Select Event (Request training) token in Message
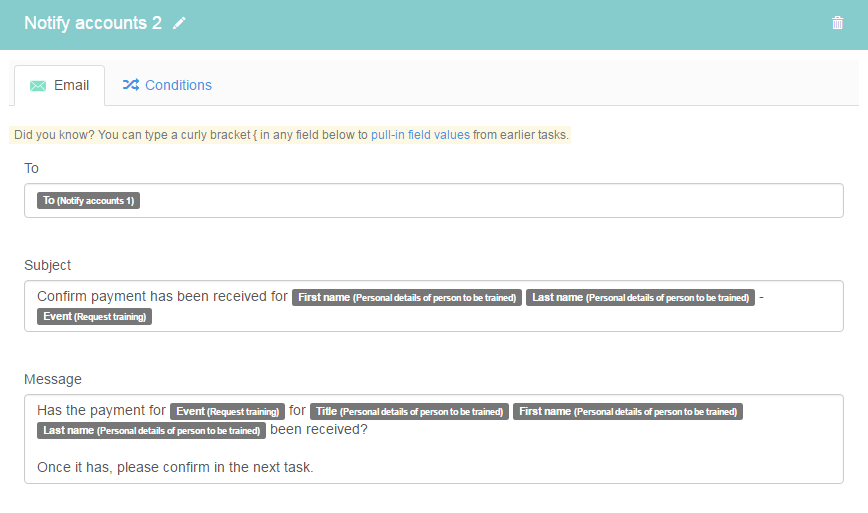Image resolution: width=868 pixels, height=513 pixels. [x=228, y=411]
